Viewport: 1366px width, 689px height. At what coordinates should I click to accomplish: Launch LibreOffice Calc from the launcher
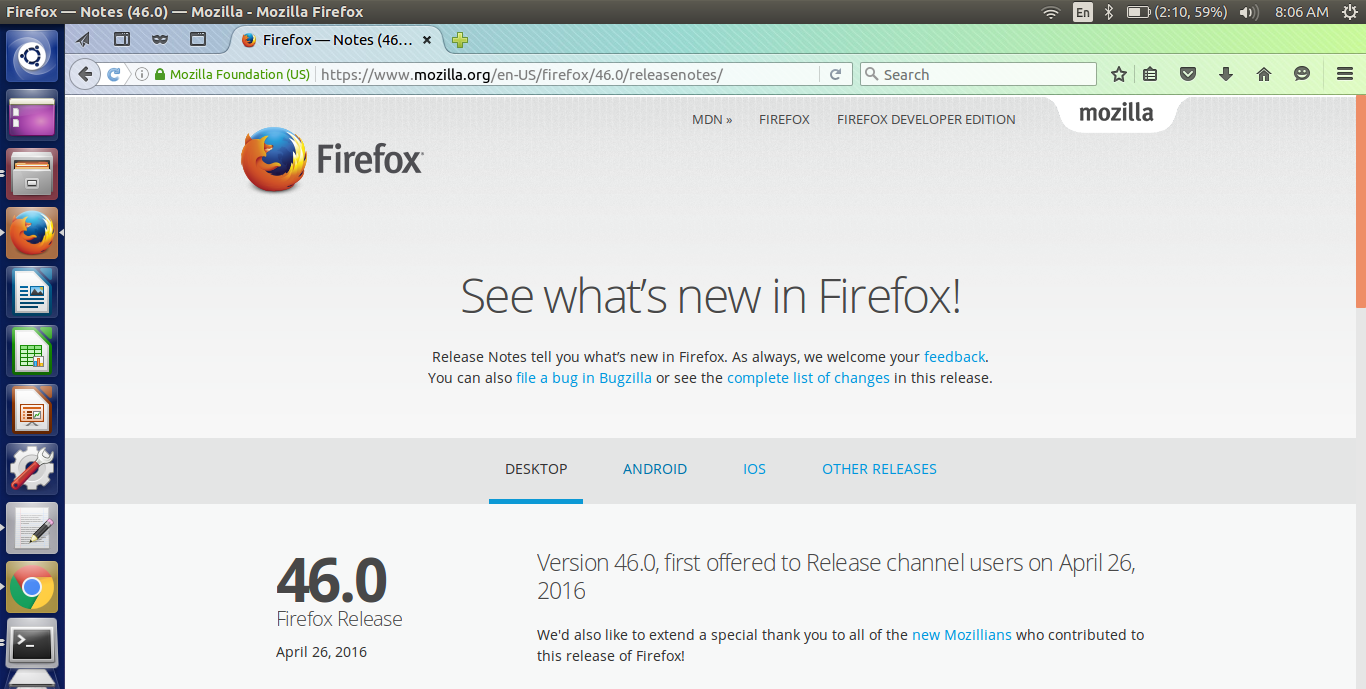[x=32, y=351]
